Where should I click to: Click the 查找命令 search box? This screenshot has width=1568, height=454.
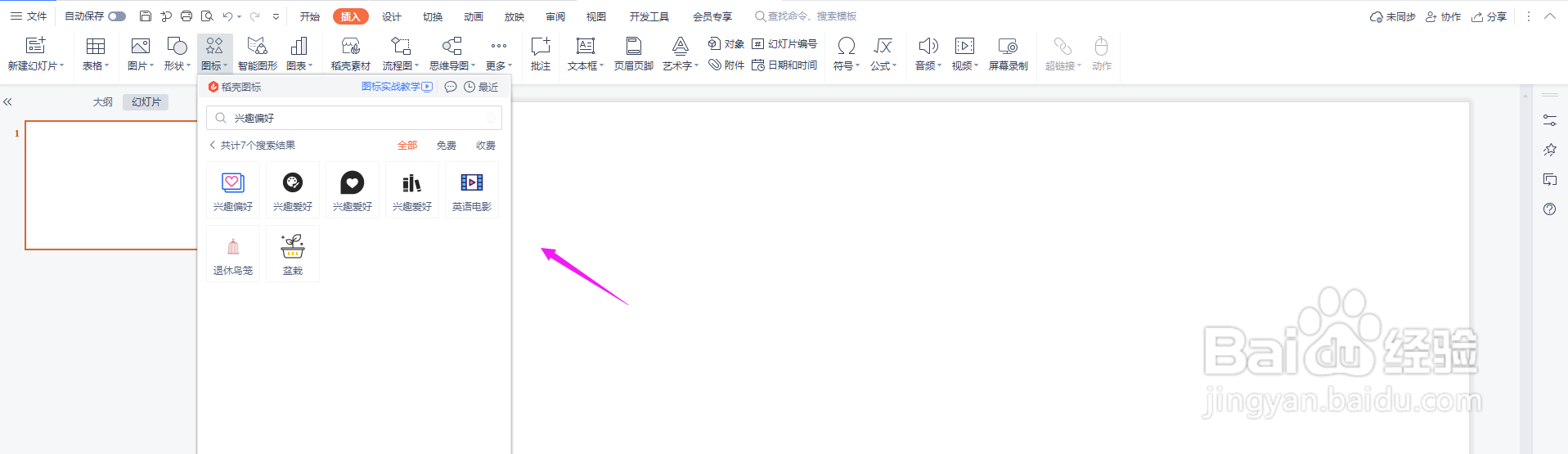click(806, 16)
